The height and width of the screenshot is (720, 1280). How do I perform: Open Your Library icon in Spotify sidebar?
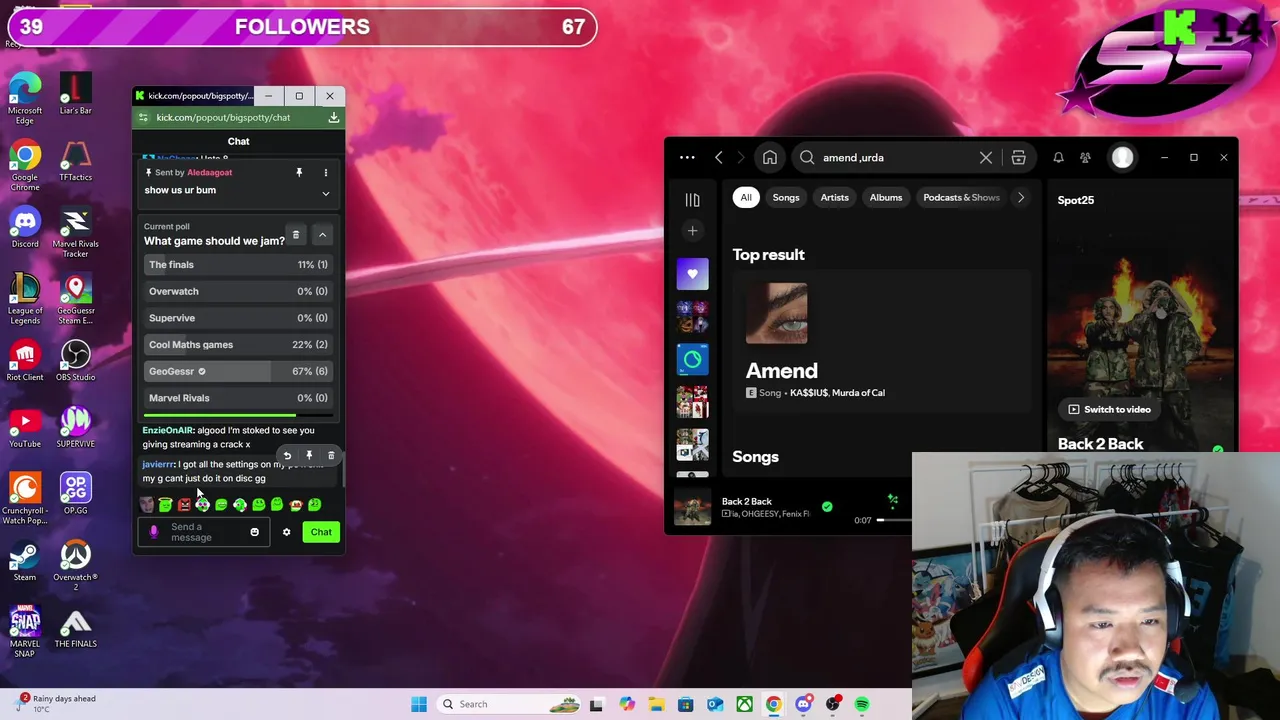click(692, 200)
